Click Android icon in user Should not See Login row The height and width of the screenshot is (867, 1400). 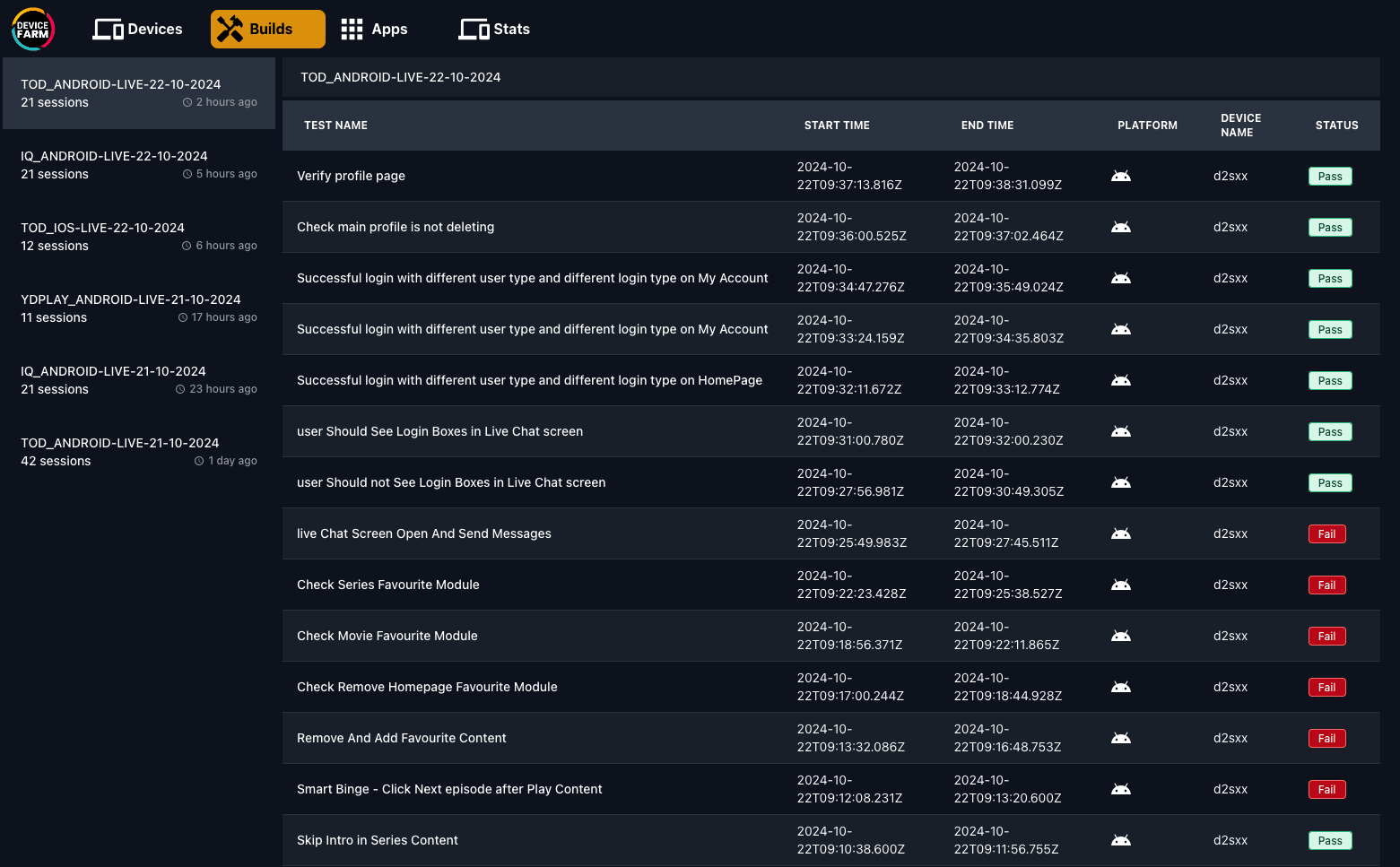pyautogui.click(x=1121, y=482)
